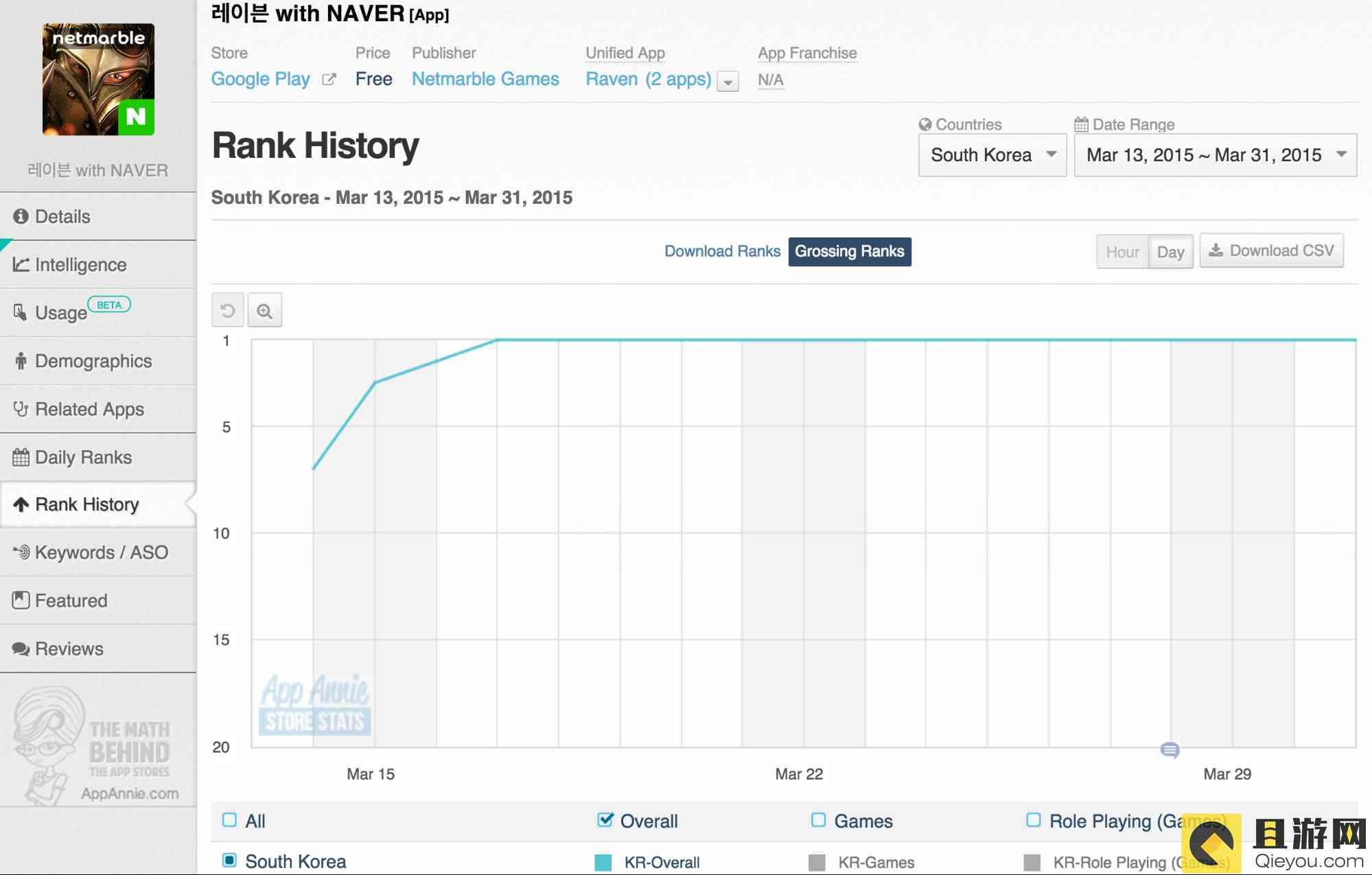Expand the Raven unified app arrow

coord(728,82)
